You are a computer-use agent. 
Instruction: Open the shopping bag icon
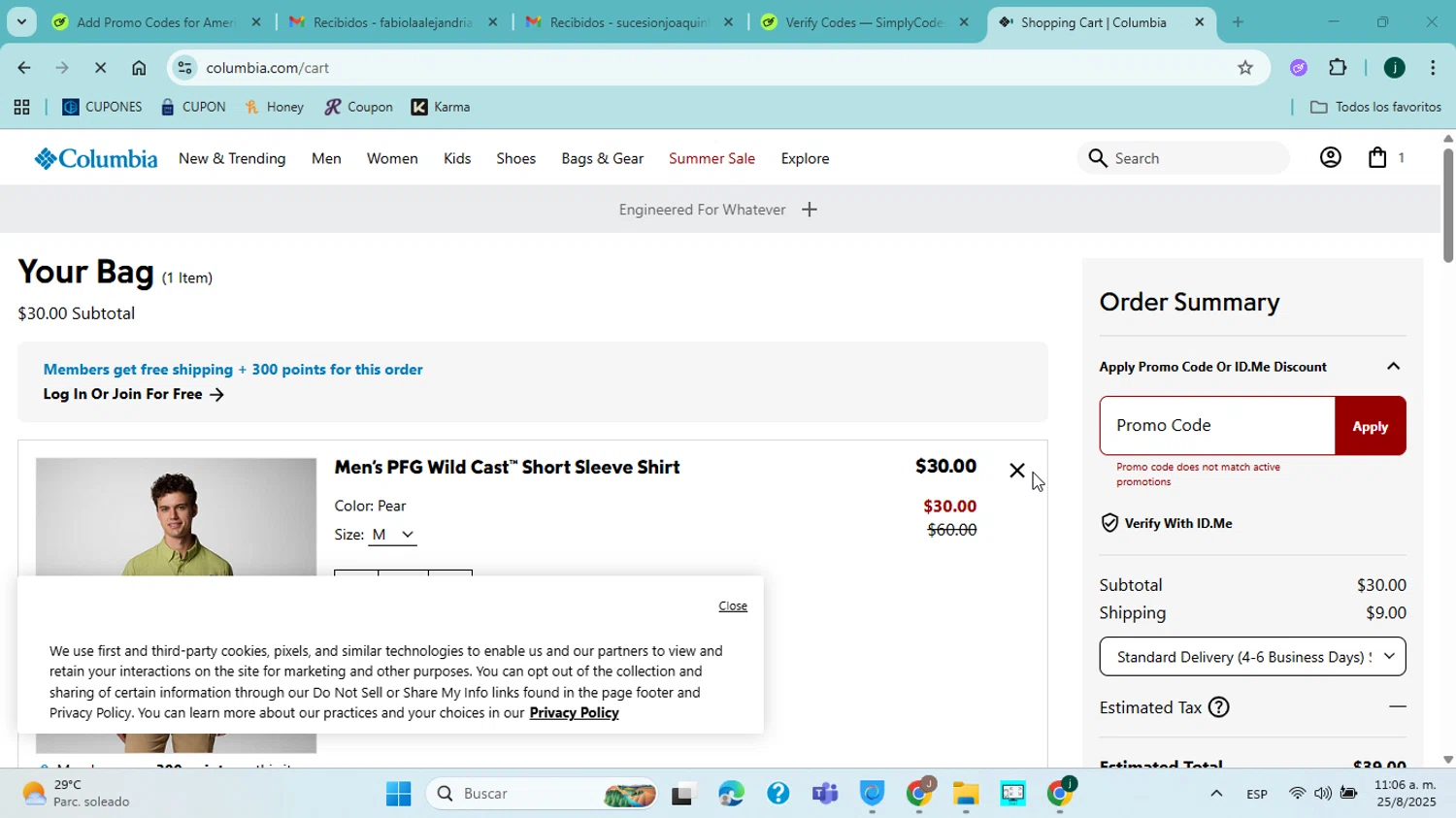tap(1377, 158)
